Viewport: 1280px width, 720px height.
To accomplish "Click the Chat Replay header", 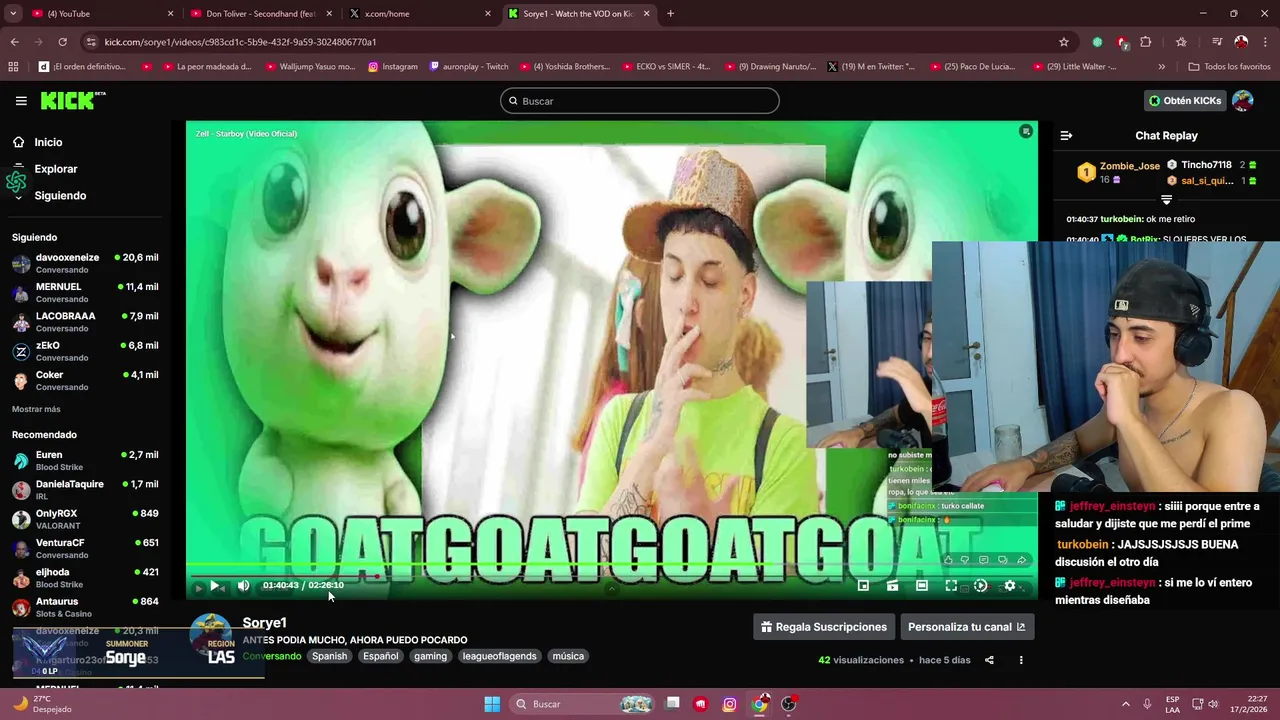I will [x=1166, y=135].
